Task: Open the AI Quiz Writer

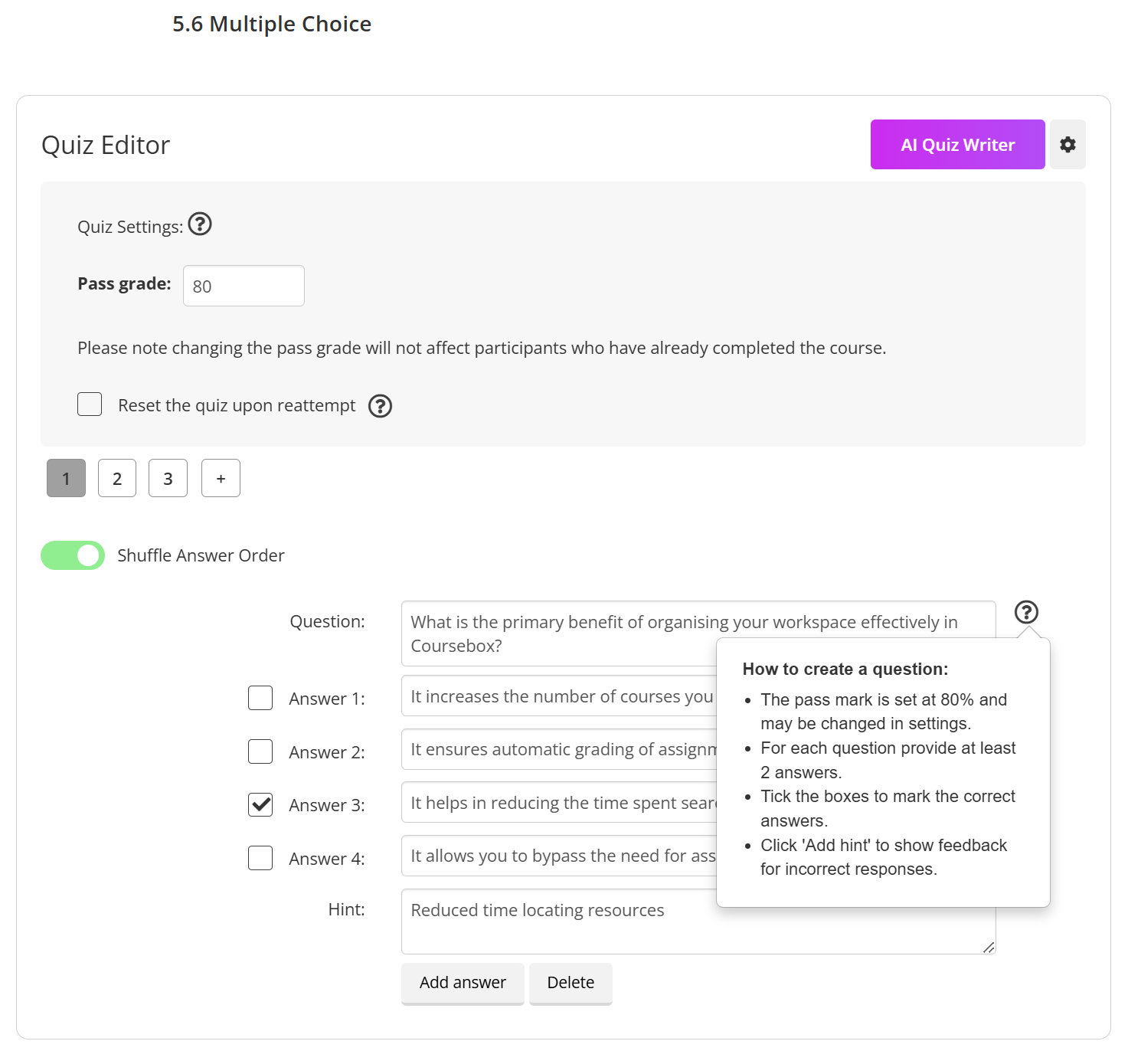Action: pos(957,145)
